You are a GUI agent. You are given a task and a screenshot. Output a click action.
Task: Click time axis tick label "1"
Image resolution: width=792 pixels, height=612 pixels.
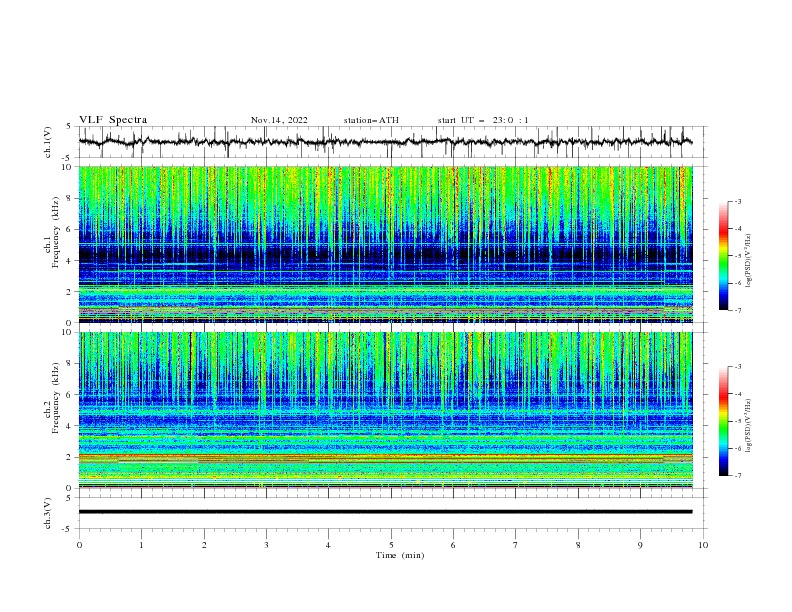tap(142, 545)
